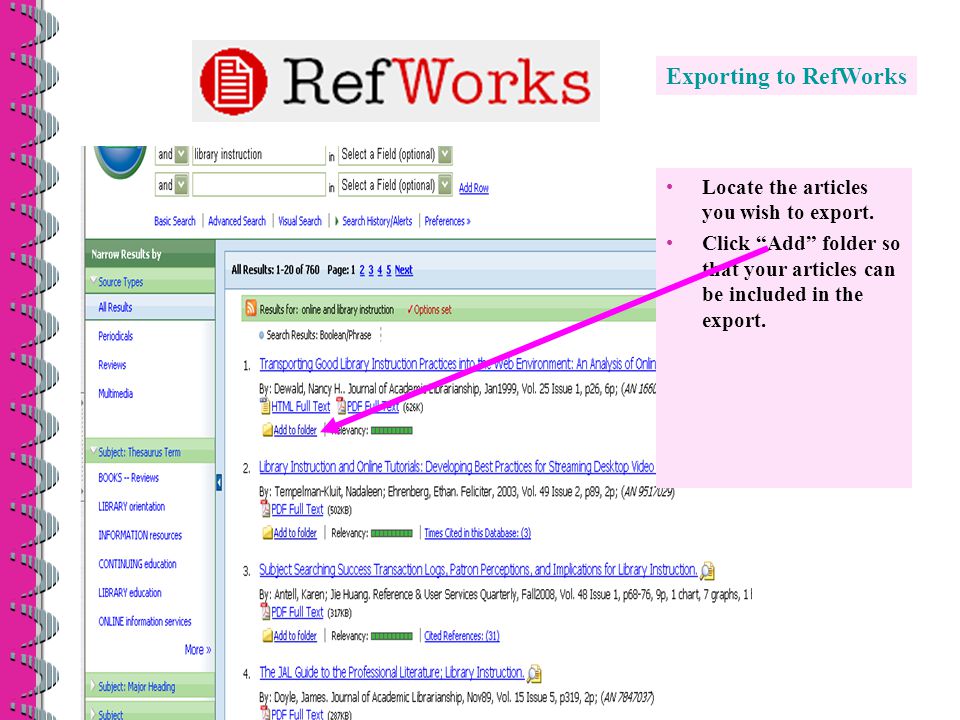Click the PDF icon in result 1
This screenshot has height=720, width=960.
pyautogui.click(x=340, y=405)
